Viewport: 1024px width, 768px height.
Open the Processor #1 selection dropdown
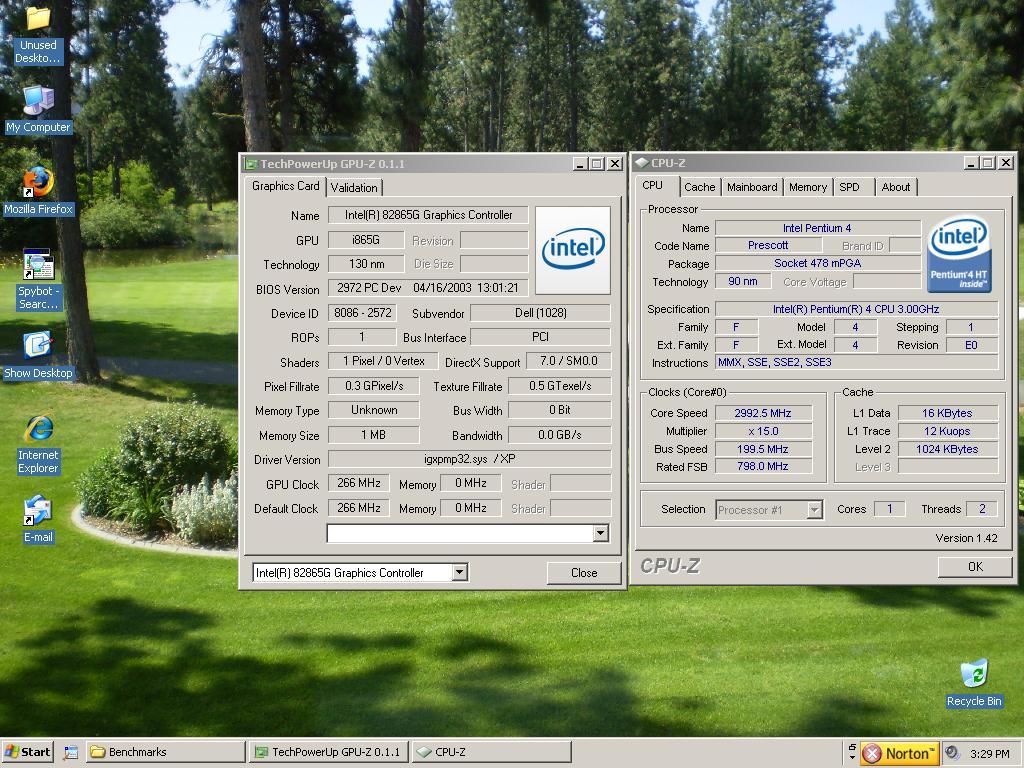click(814, 510)
